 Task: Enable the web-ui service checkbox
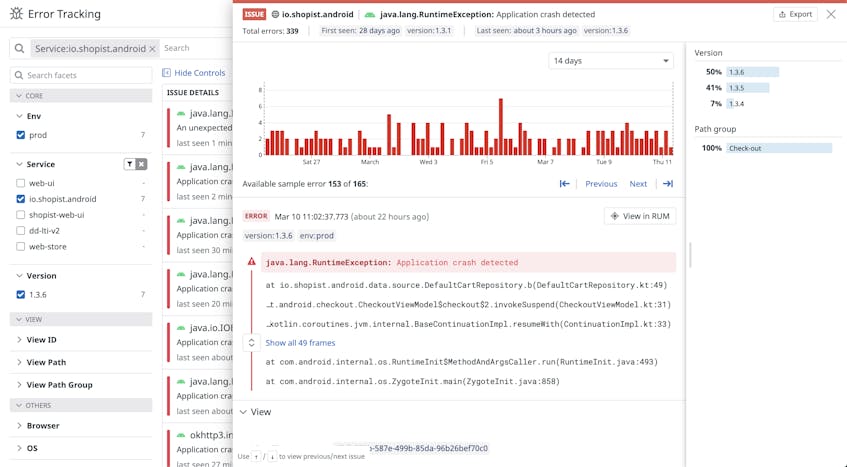21,183
